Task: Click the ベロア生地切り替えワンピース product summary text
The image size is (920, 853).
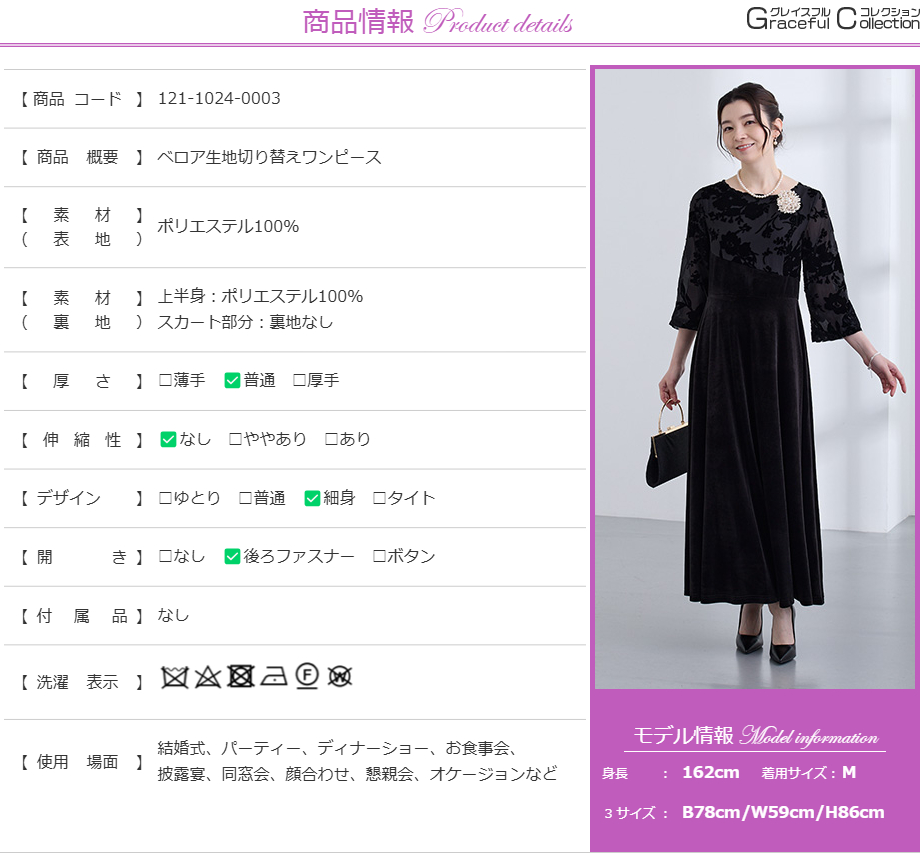Action: tap(269, 157)
